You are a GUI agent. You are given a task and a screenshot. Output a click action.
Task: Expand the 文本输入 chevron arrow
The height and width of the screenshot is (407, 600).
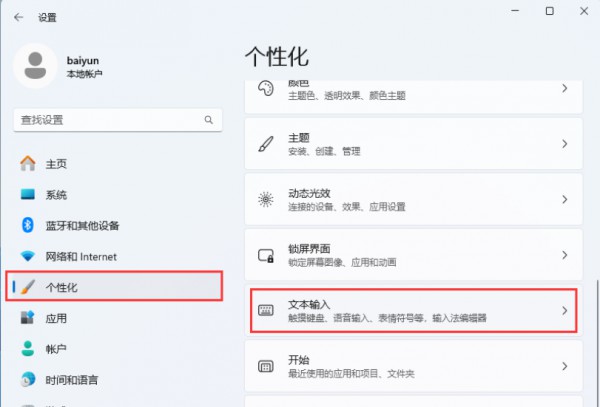click(565, 310)
